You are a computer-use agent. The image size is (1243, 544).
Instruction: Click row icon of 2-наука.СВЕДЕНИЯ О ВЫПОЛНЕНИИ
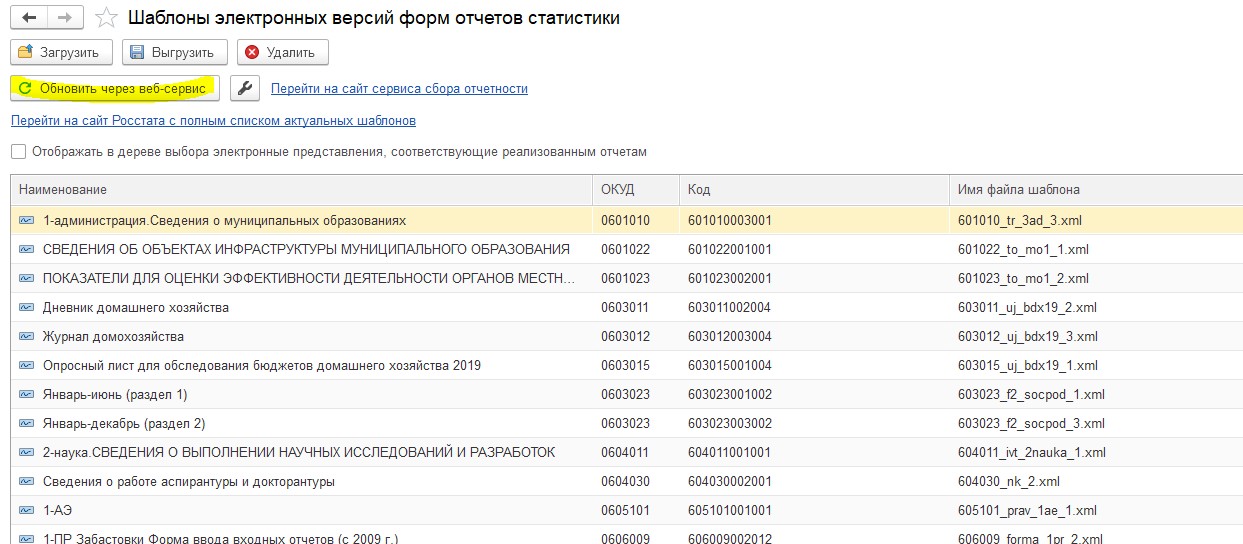click(x=27, y=452)
